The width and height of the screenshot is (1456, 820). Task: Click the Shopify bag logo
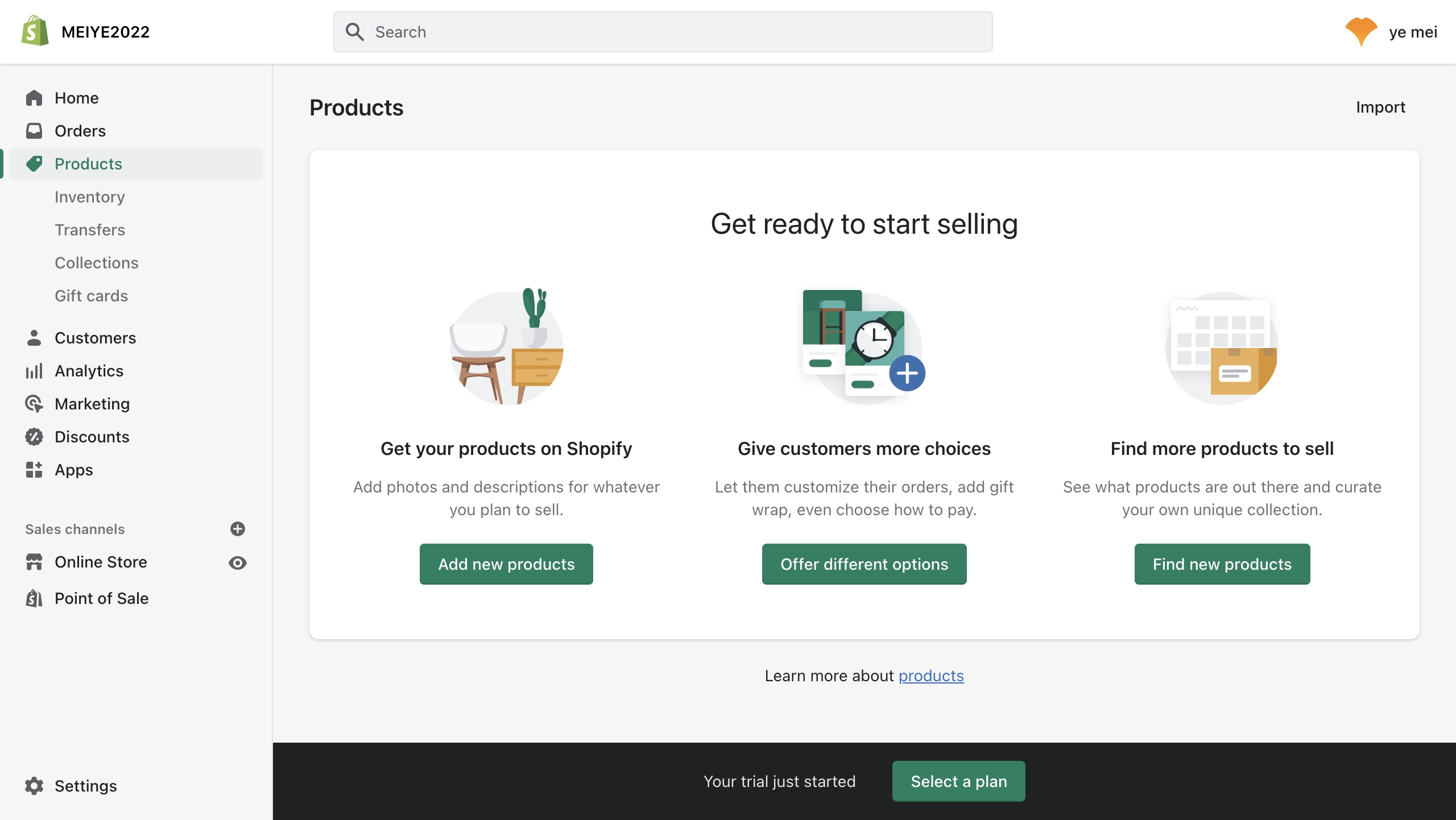35,31
